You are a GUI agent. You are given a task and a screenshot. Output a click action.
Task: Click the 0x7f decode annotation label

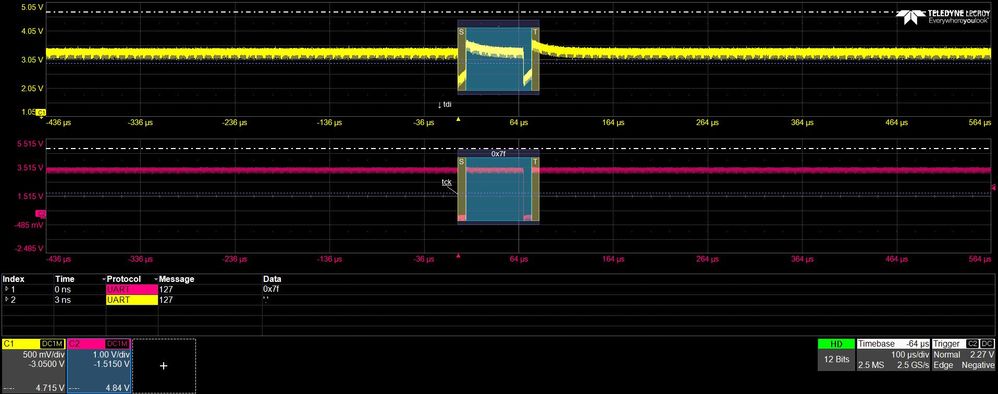click(x=498, y=153)
